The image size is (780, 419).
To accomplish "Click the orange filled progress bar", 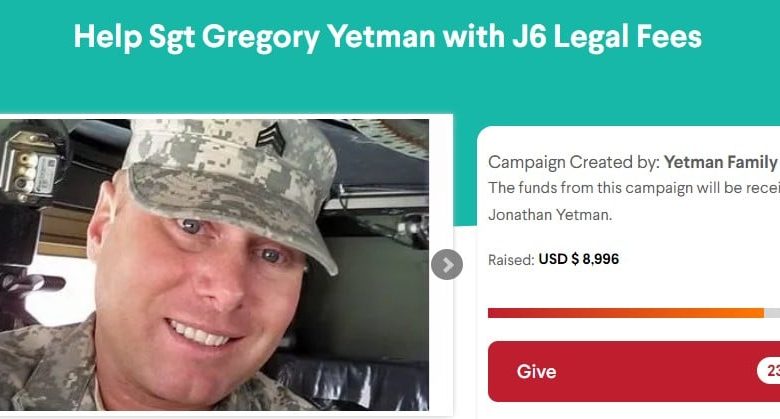I will [626, 313].
